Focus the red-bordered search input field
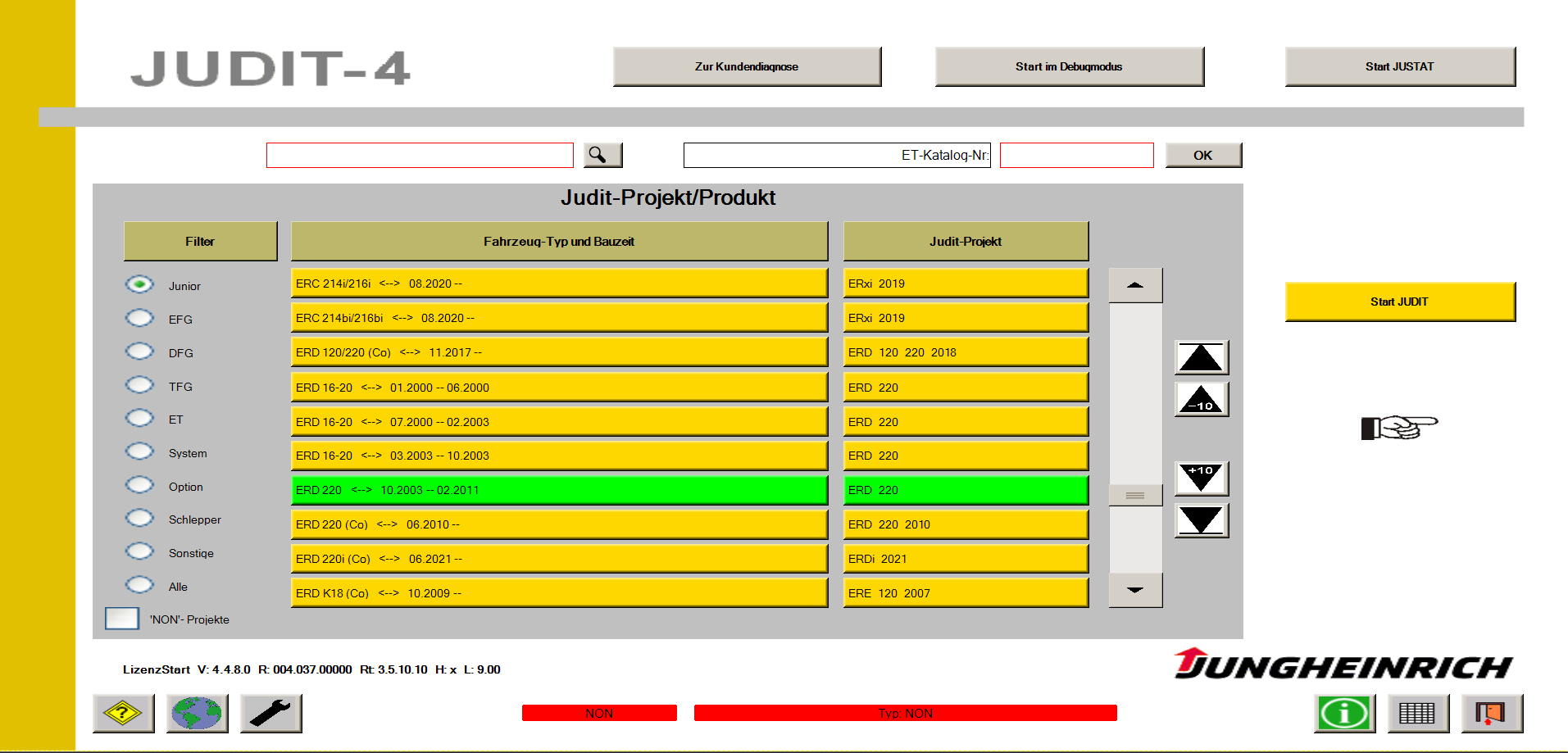 (x=420, y=155)
